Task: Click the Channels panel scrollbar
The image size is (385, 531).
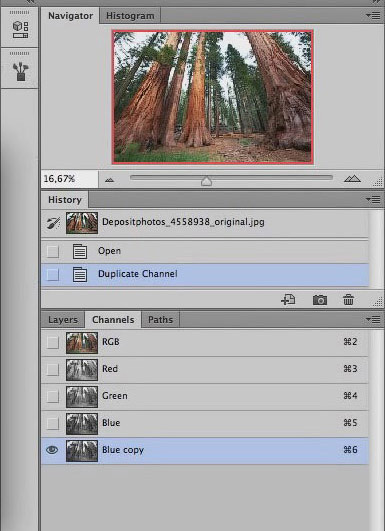Action: (376, 430)
